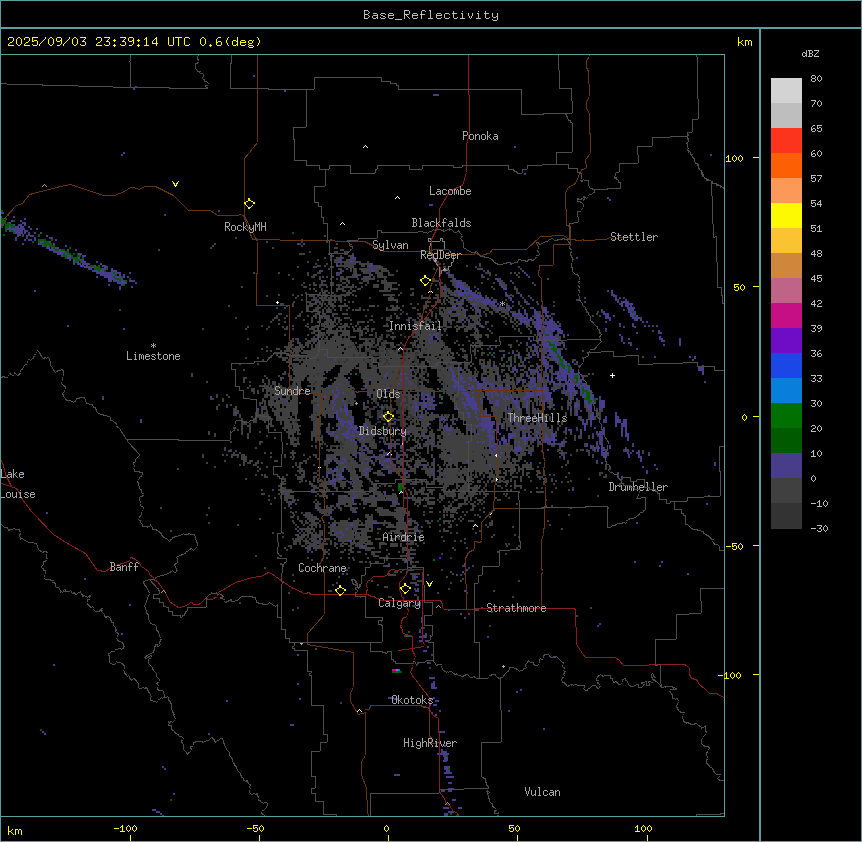Viewport: 862px width, 842px height.
Task: Pick the slate-purple 10-0 dBZ legend swatch
Action: [786, 466]
